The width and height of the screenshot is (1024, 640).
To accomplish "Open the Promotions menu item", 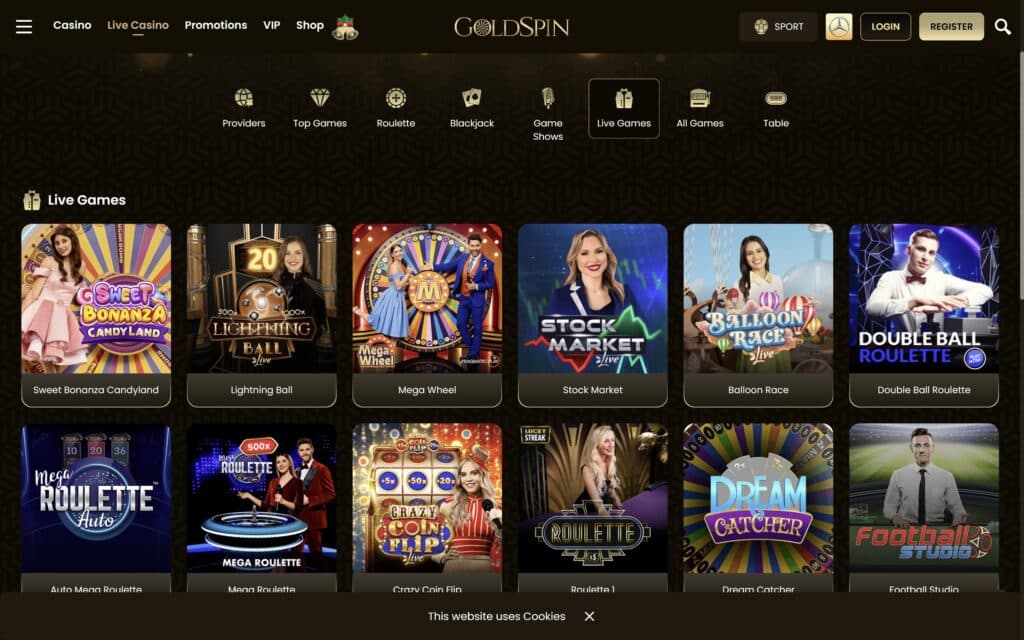I will [x=216, y=25].
